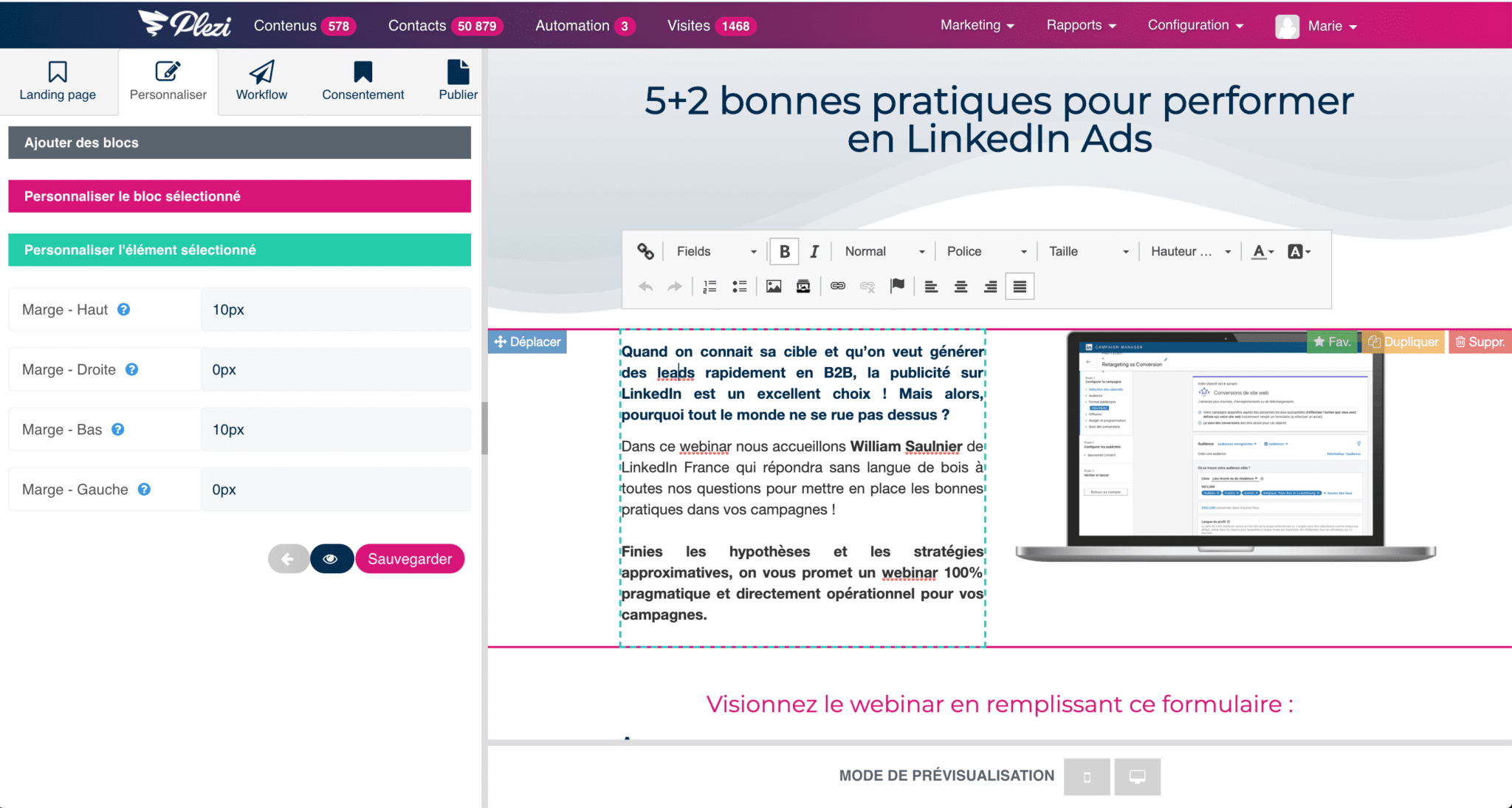Open the Marie user menu
This screenshot has width=1512, height=808.
(1332, 26)
